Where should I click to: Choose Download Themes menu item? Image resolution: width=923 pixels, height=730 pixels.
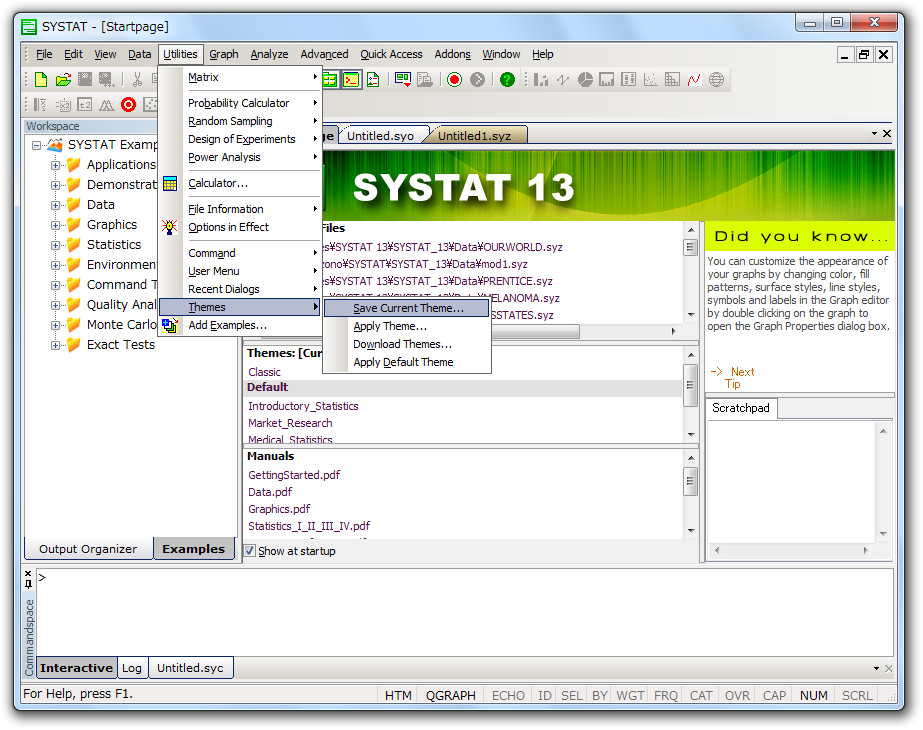tap(407, 344)
